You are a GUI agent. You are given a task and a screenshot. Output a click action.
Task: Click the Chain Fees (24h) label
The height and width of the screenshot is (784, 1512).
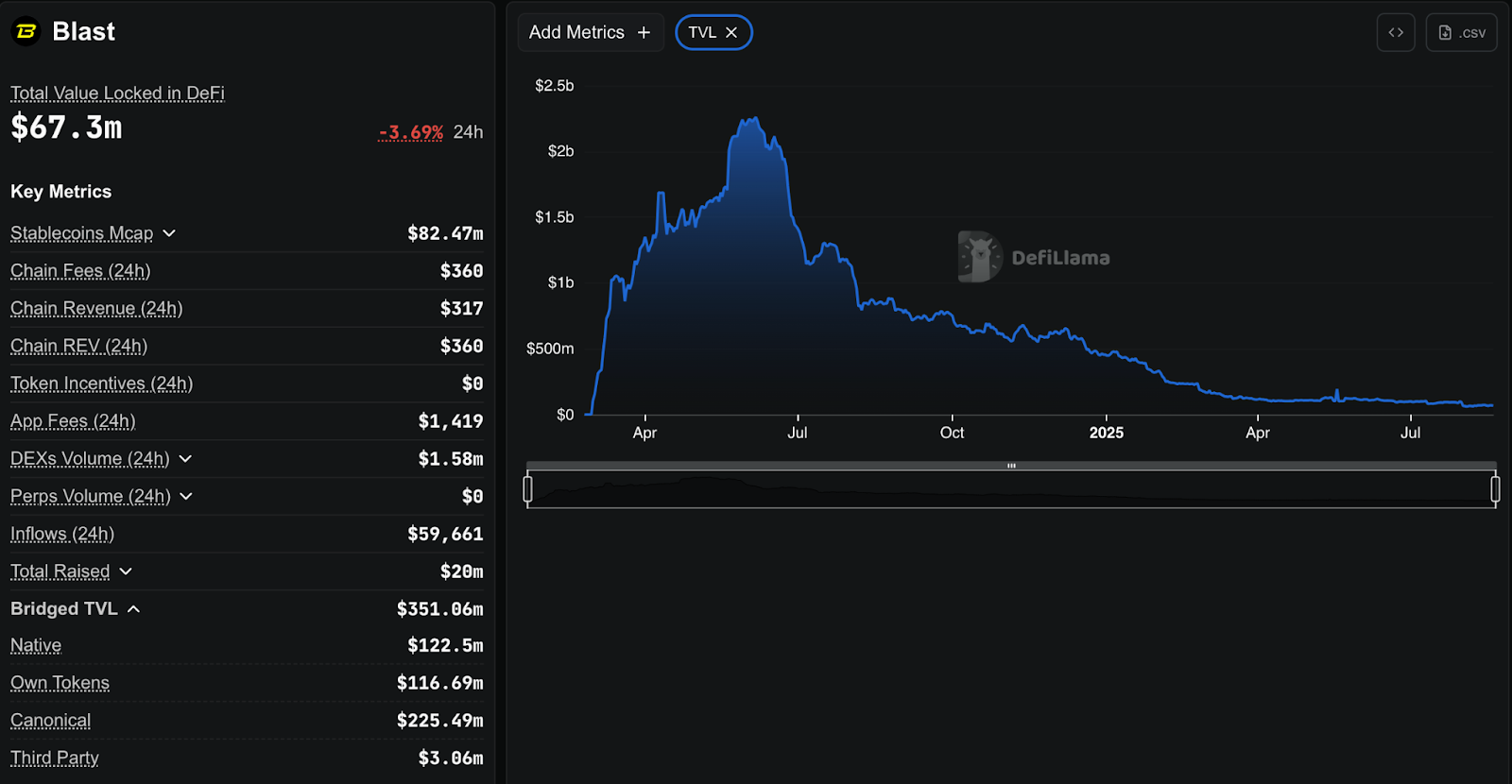coord(80,271)
